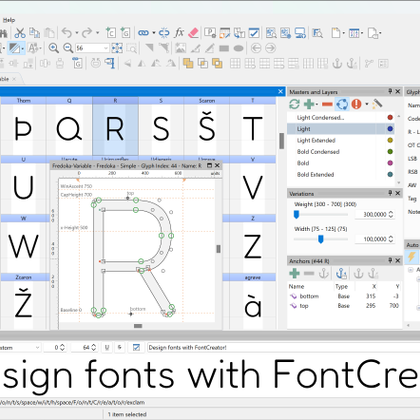
Task: Click the yellow union contours icon
Action: (x=188, y=63)
